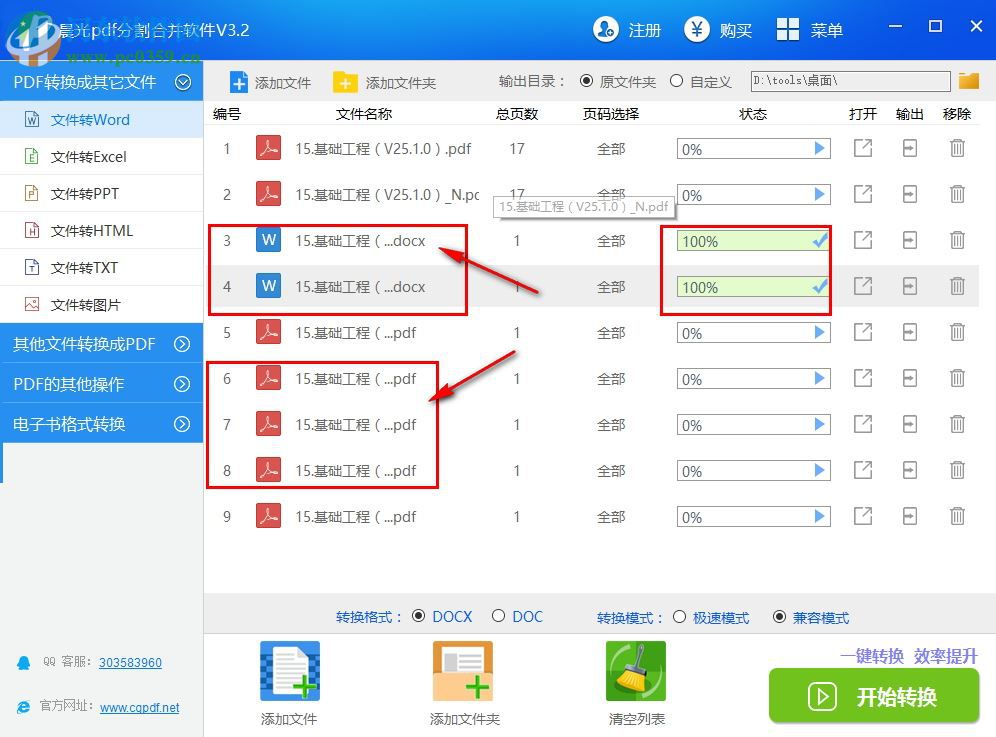Viewport: 996px width, 737px height.
Task: Click the 添加文件 icon at the bottom
Action: (x=288, y=670)
